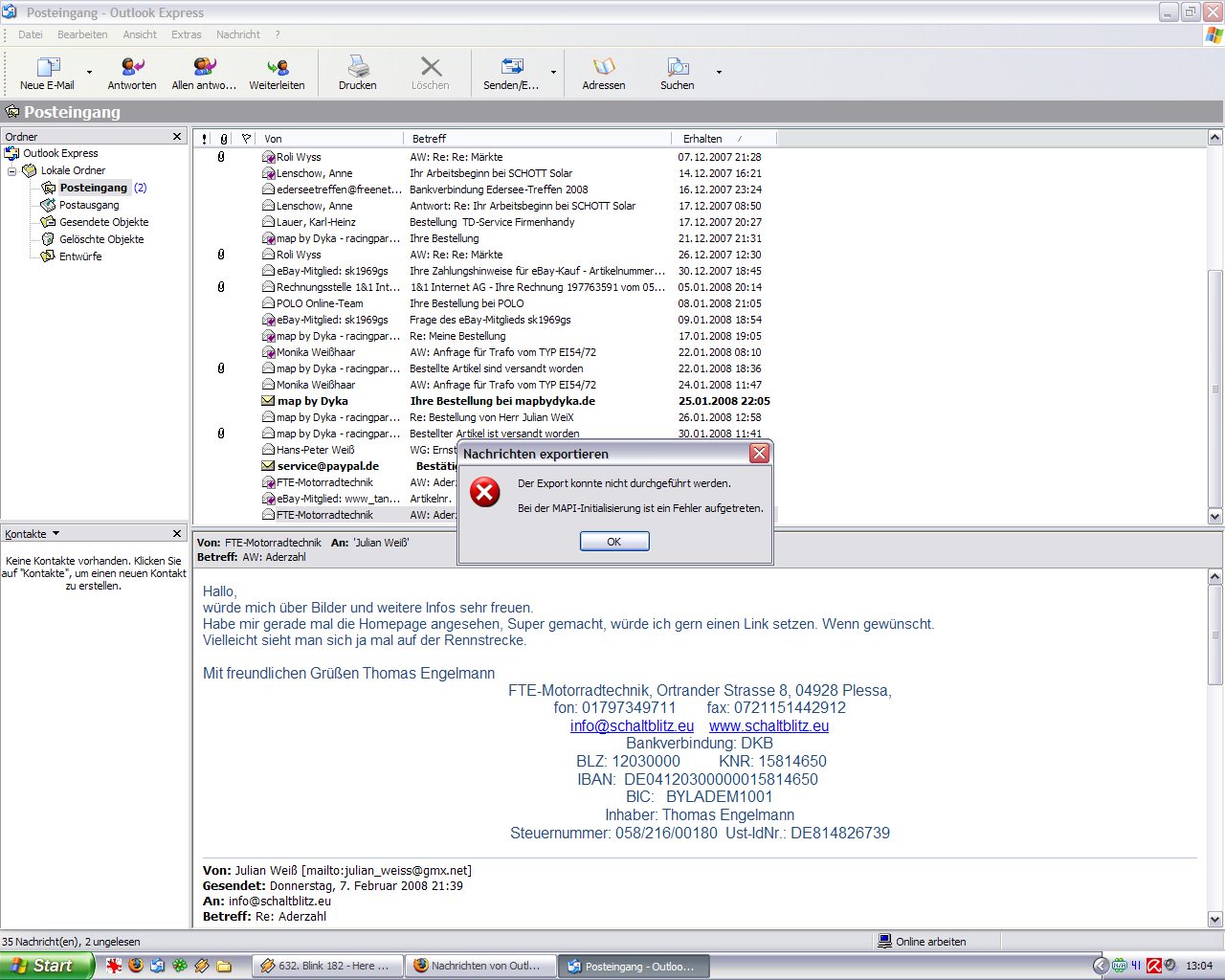Open the Bearbeiten menu
The width and height of the screenshot is (1225, 980).
click(82, 34)
